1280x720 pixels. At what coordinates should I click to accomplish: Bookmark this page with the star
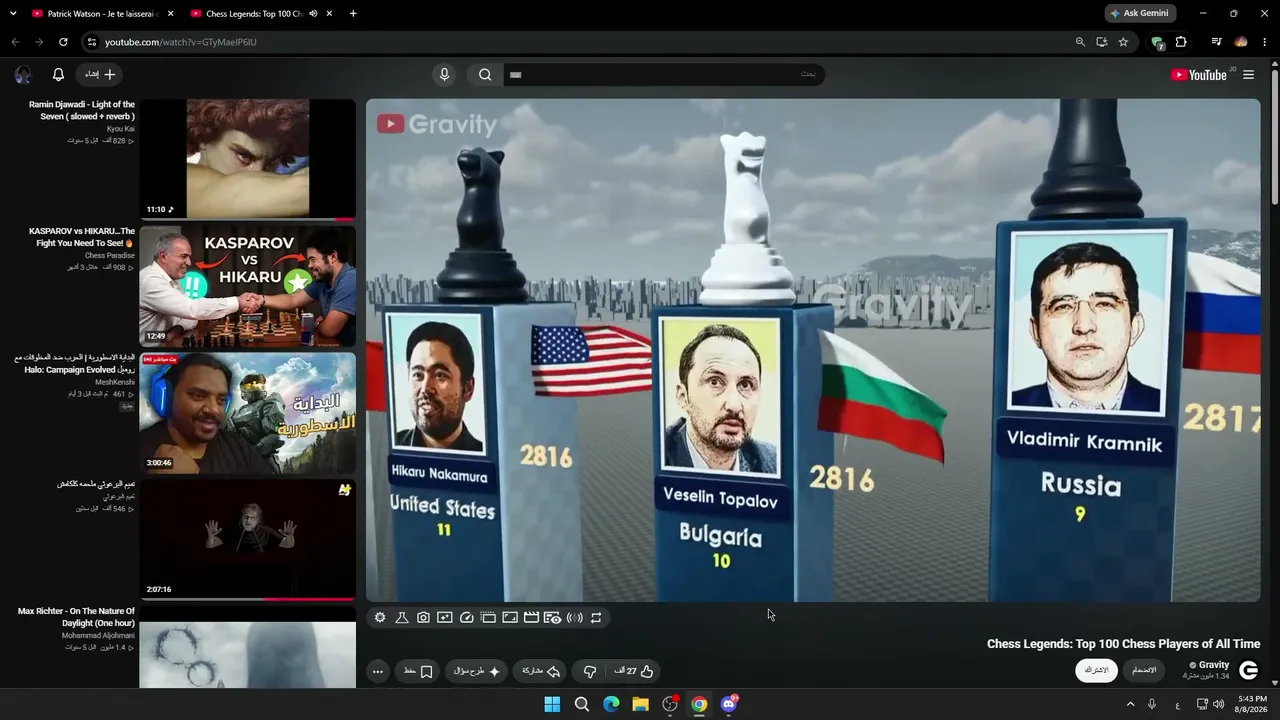(1123, 42)
